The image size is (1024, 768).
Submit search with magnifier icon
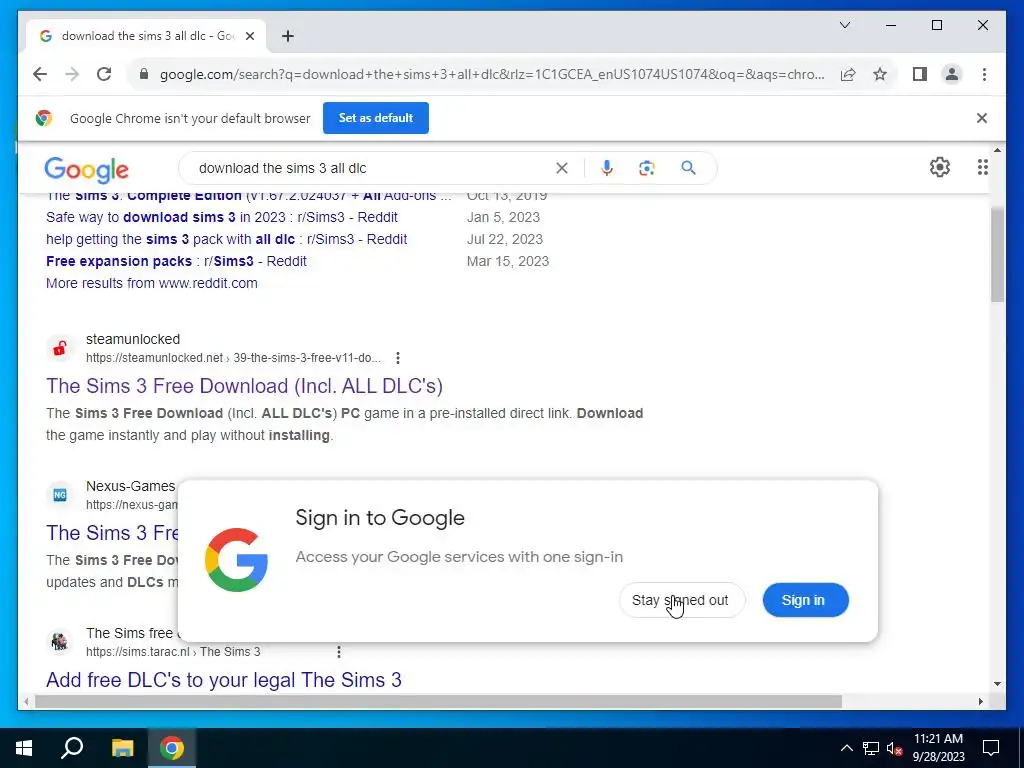[x=688, y=168]
